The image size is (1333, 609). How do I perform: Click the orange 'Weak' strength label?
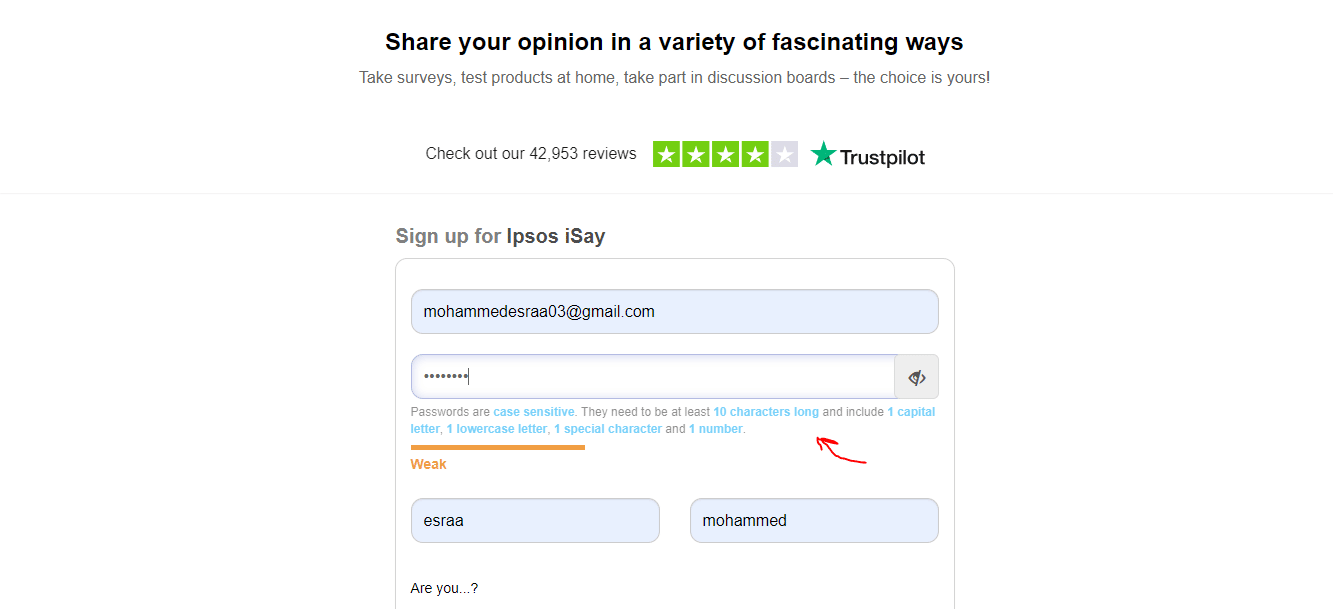point(428,464)
